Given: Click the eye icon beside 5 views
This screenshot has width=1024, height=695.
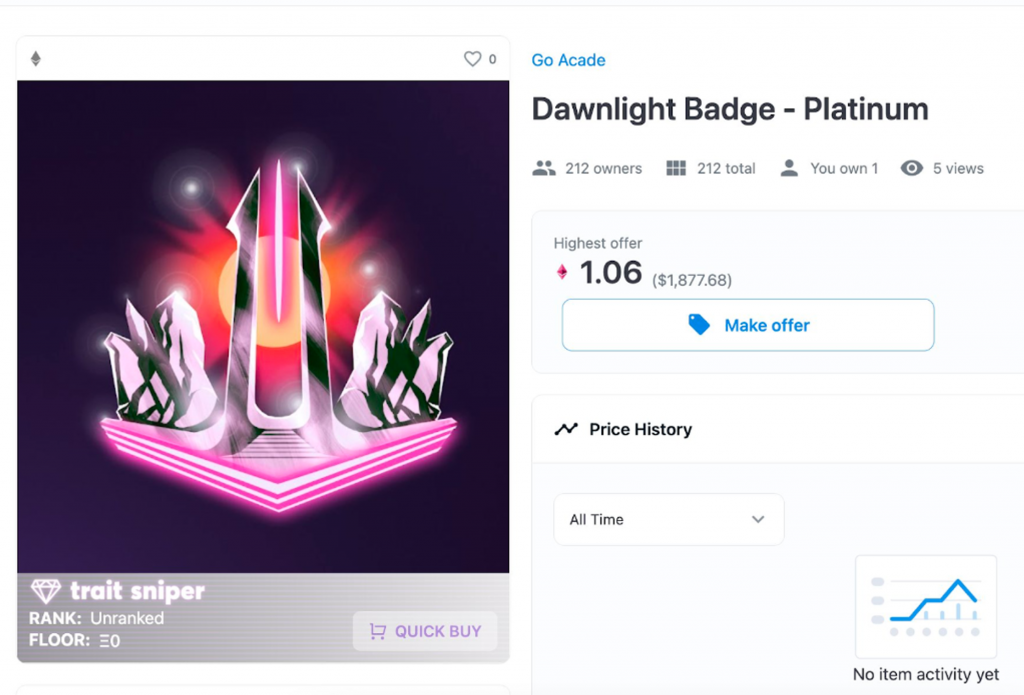Looking at the screenshot, I should [x=911, y=168].
